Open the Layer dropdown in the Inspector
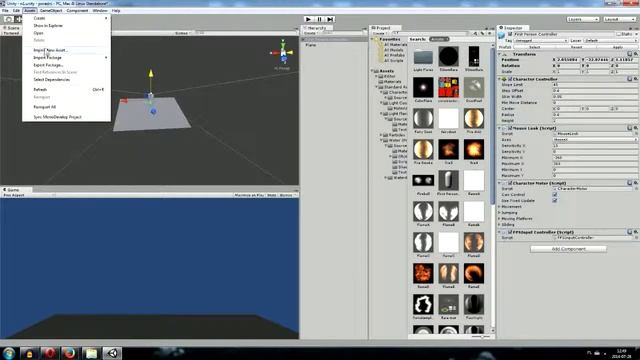This screenshot has width=640, height=360. (x=611, y=40)
